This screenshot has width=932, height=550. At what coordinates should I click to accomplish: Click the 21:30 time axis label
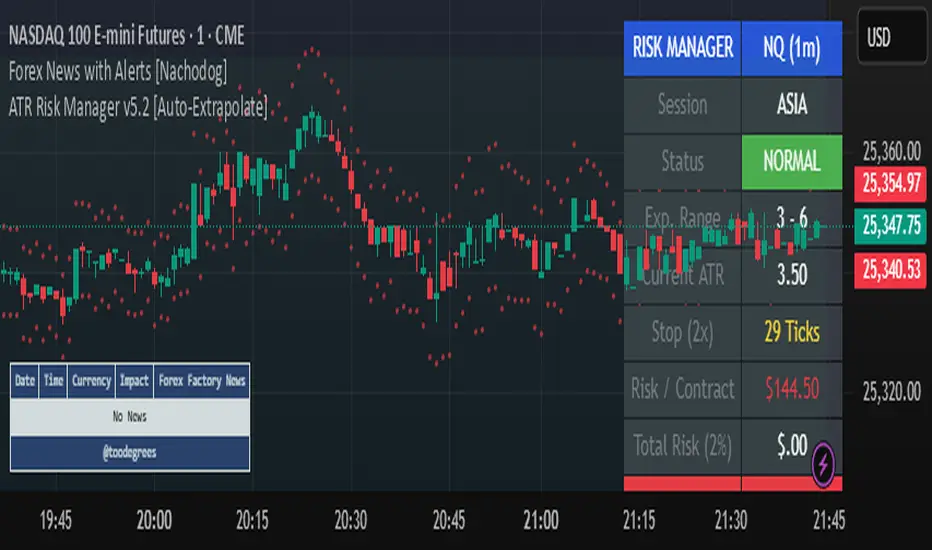tap(731, 521)
